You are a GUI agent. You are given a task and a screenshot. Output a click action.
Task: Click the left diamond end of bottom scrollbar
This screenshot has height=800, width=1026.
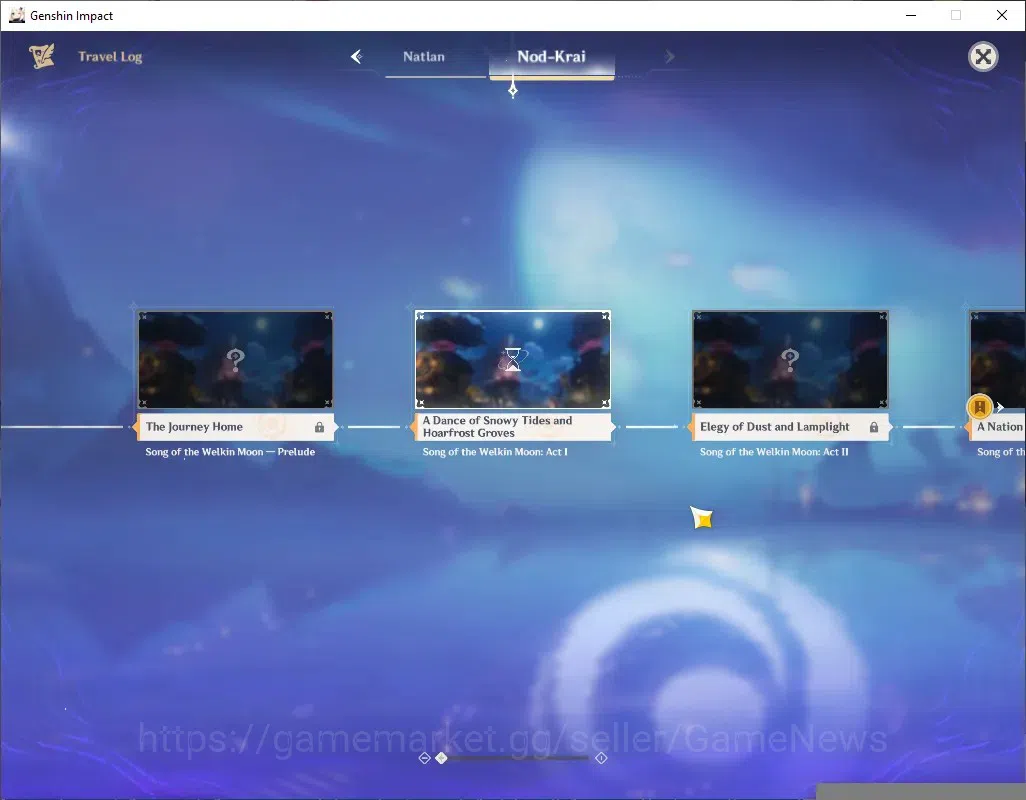pyautogui.click(x=424, y=757)
